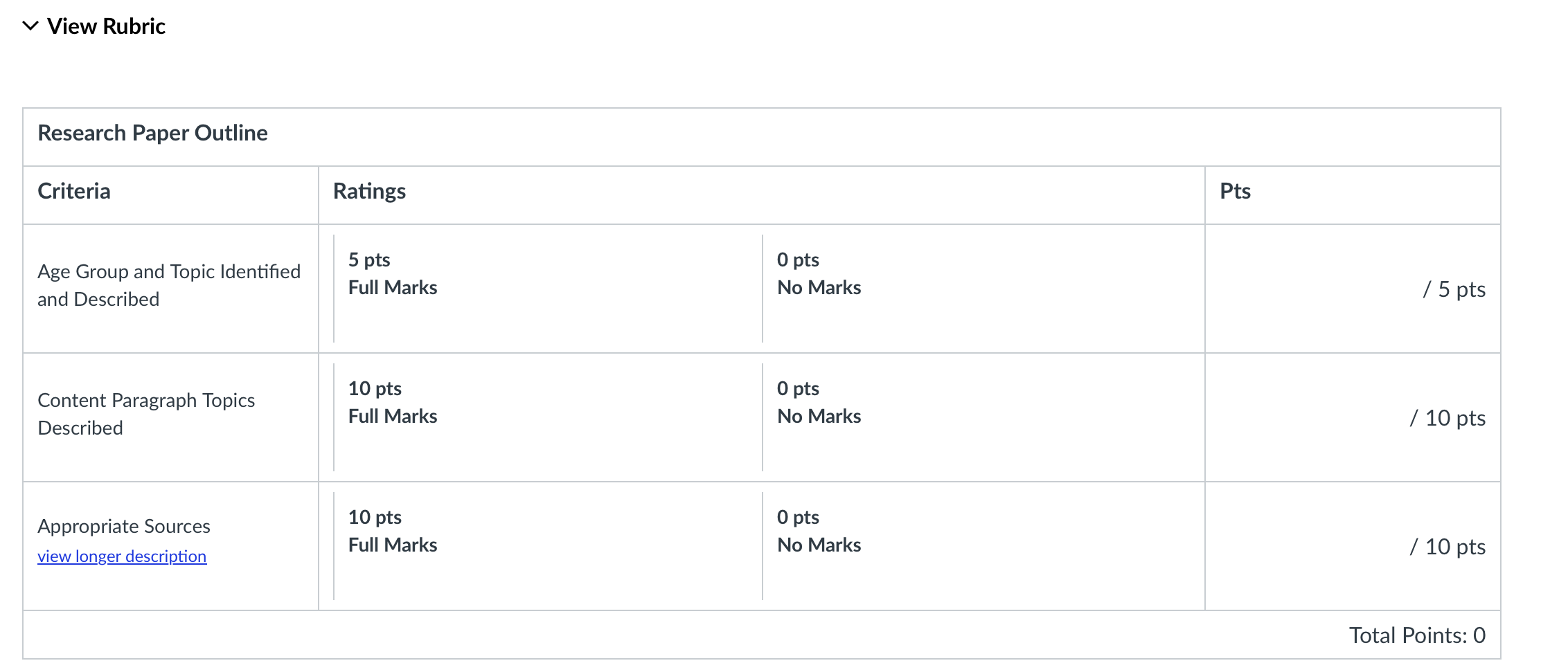Select the Research Paper Outline rubric title
The width and height of the screenshot is (1568, 672).
point(152,133)
